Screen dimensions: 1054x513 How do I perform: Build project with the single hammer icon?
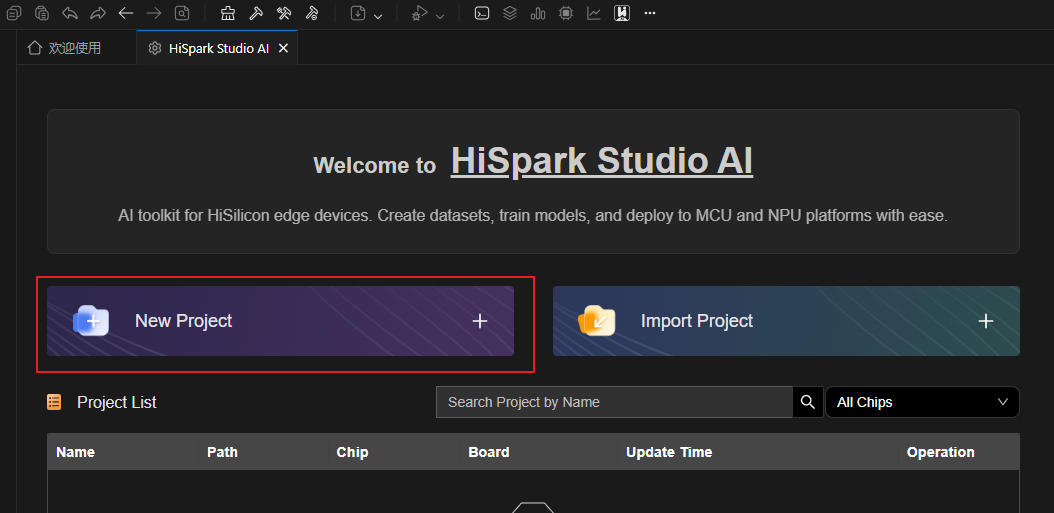tap(256, 13)
